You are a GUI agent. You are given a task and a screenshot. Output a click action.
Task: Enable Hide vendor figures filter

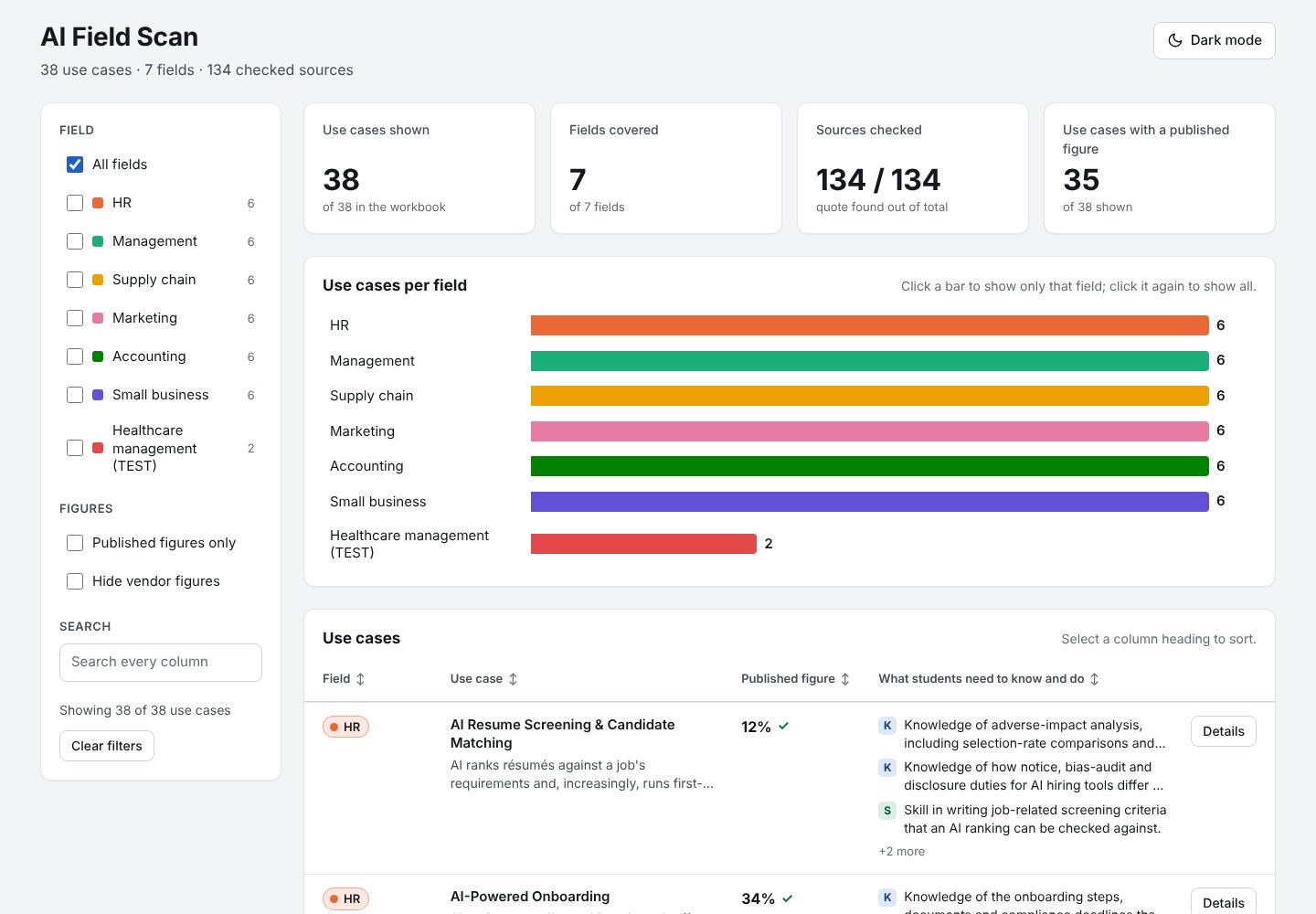tap(75, 581)
